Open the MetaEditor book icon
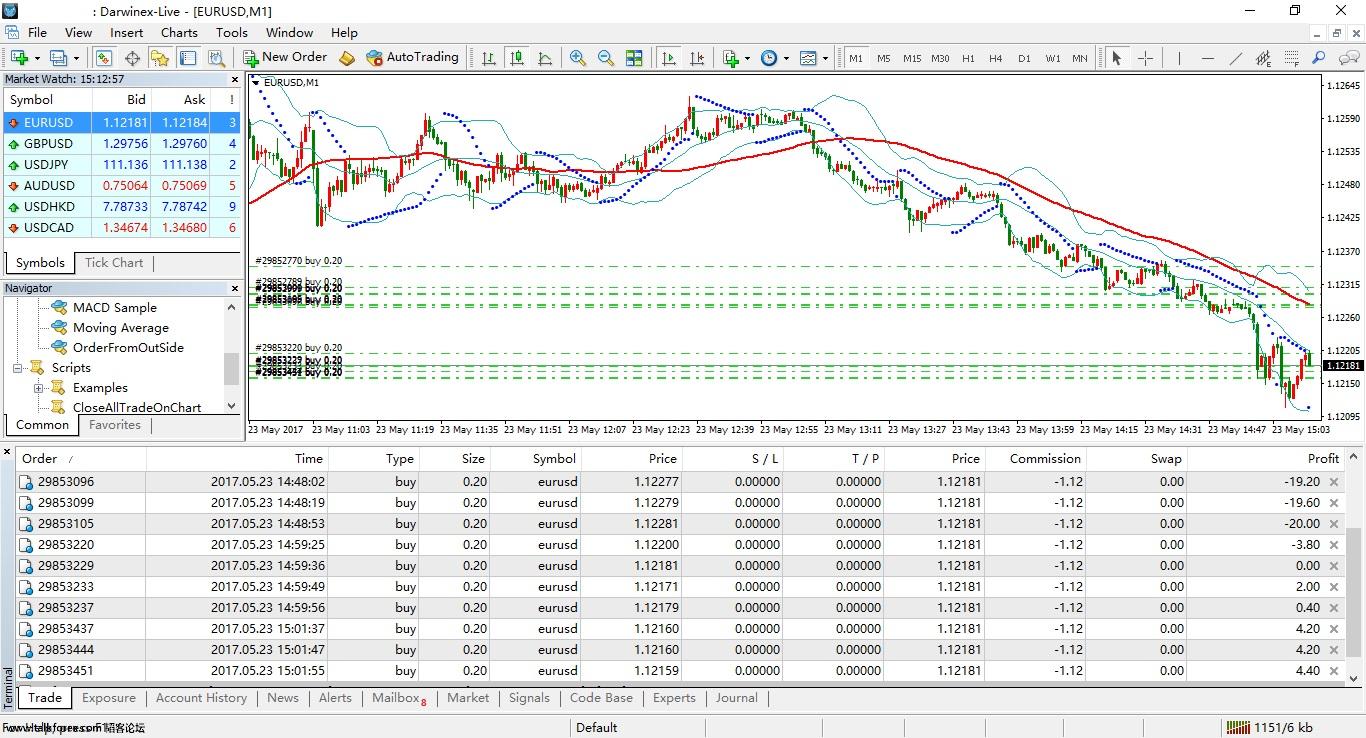Screen dimensions: 1366x738 (347, 58)
